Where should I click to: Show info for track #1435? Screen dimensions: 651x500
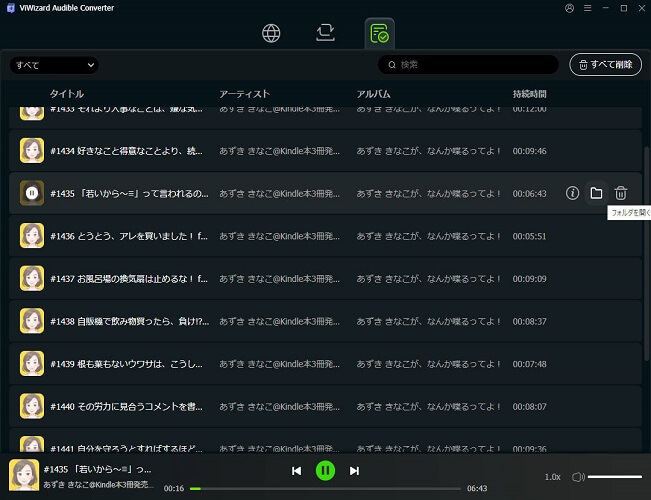coord(573,193)
